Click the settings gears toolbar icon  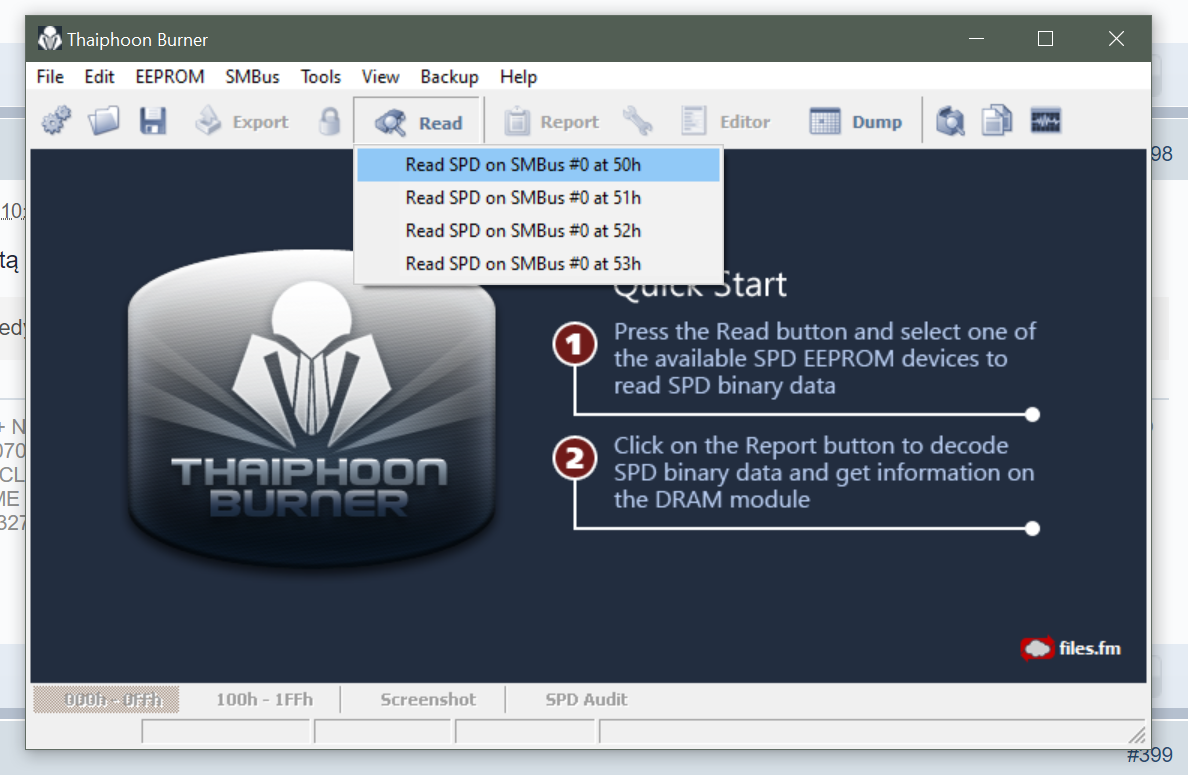[x=56, y=122]
